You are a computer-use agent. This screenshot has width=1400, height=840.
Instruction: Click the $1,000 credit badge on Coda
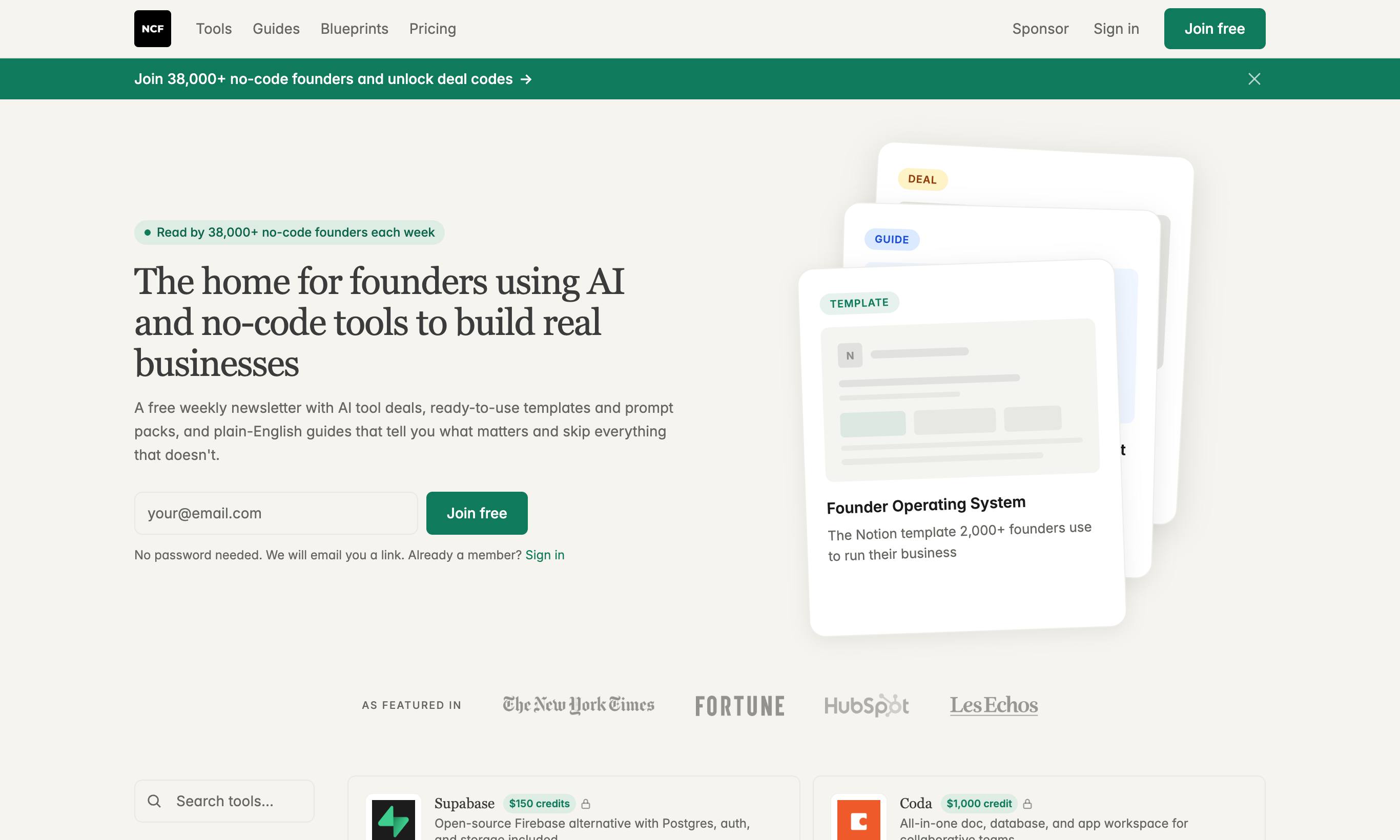click(x=979, y=803)
